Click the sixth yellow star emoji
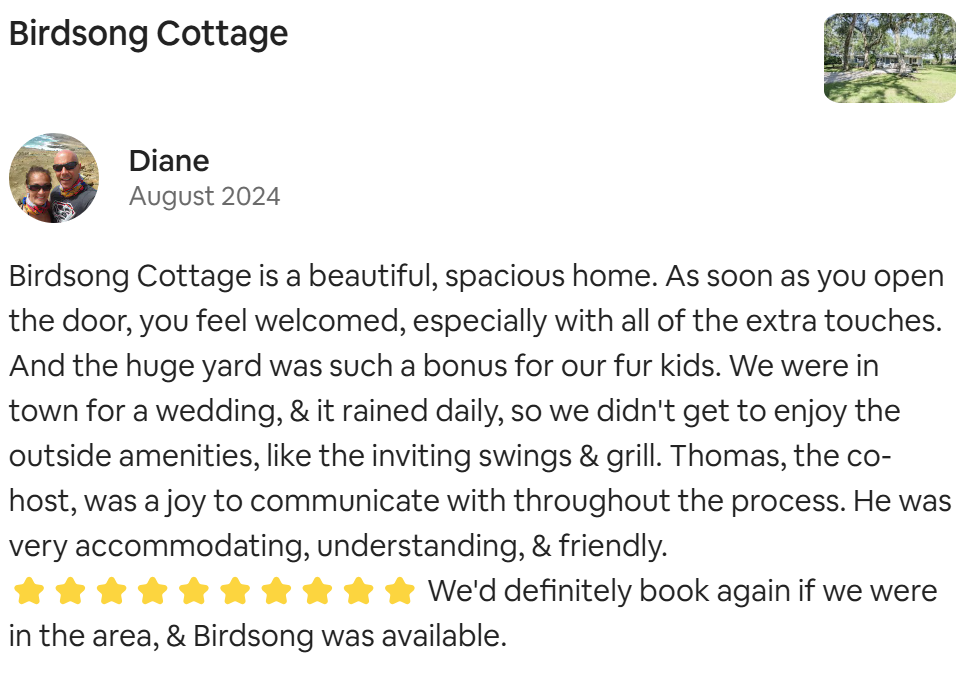 point(236,591)
